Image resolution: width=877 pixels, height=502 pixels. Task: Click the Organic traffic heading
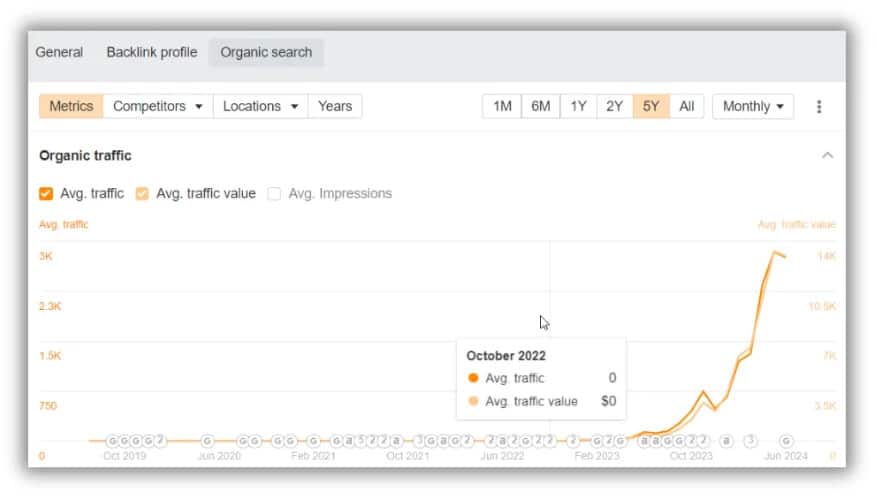(x=85, y=155)
